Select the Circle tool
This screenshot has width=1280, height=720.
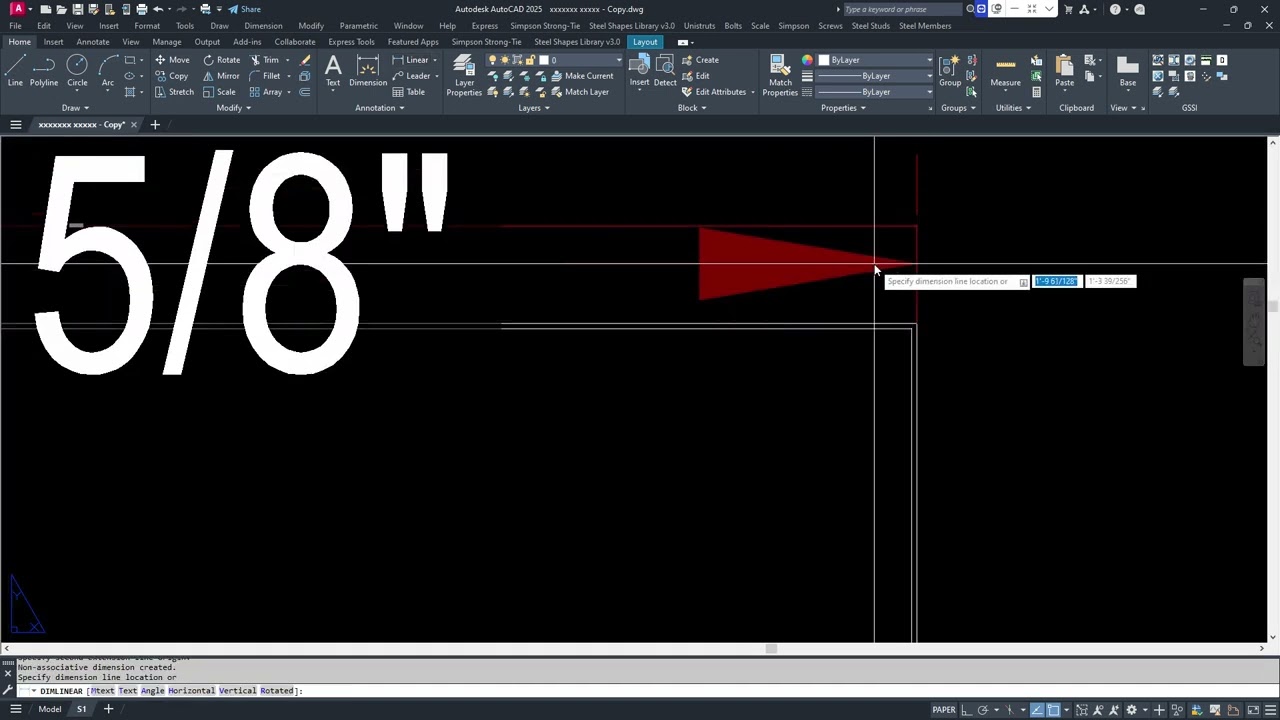tap(77, 71)
